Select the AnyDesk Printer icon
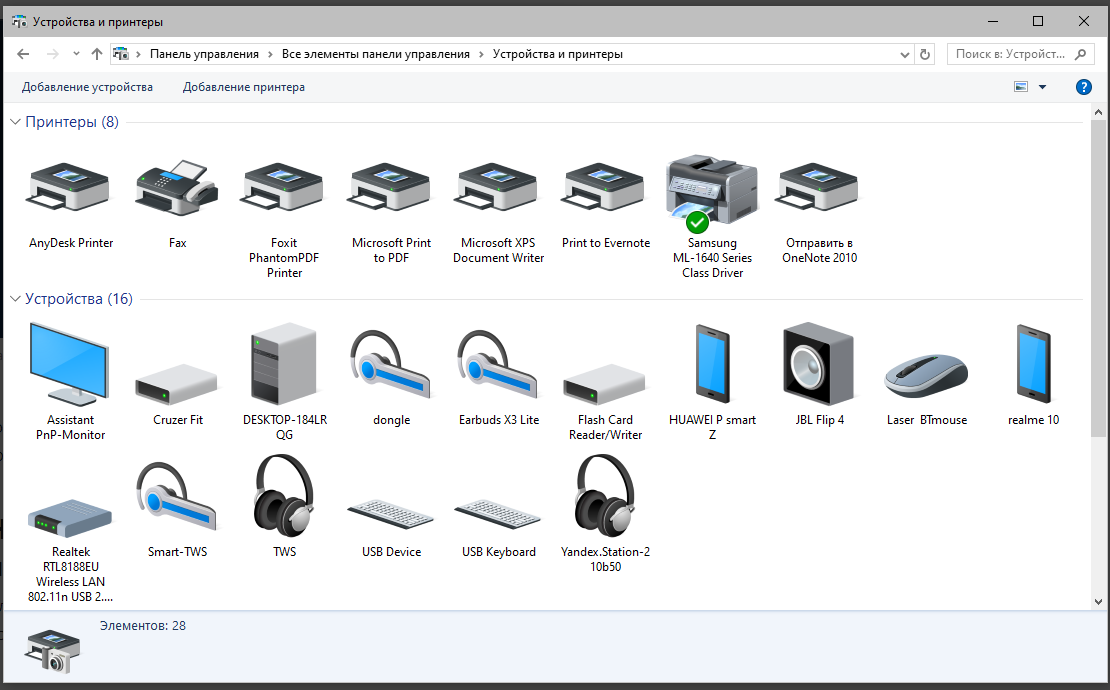 click(x=70, y=188)
